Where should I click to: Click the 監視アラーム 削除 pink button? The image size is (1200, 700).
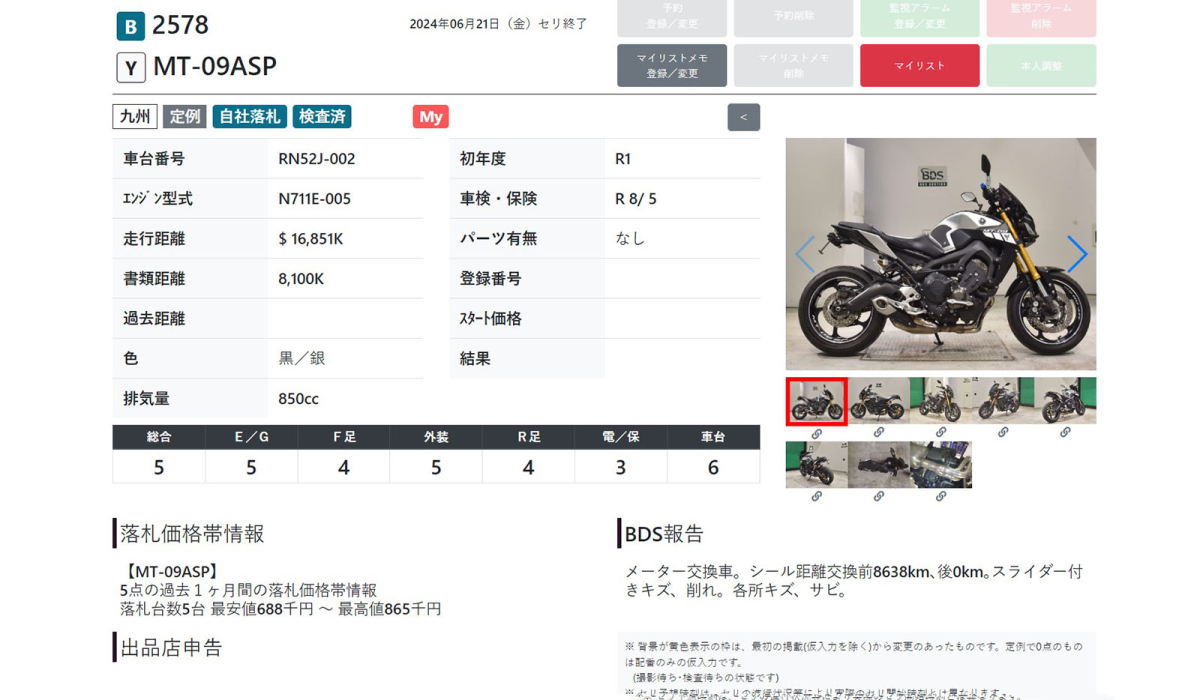[1041, 16]
